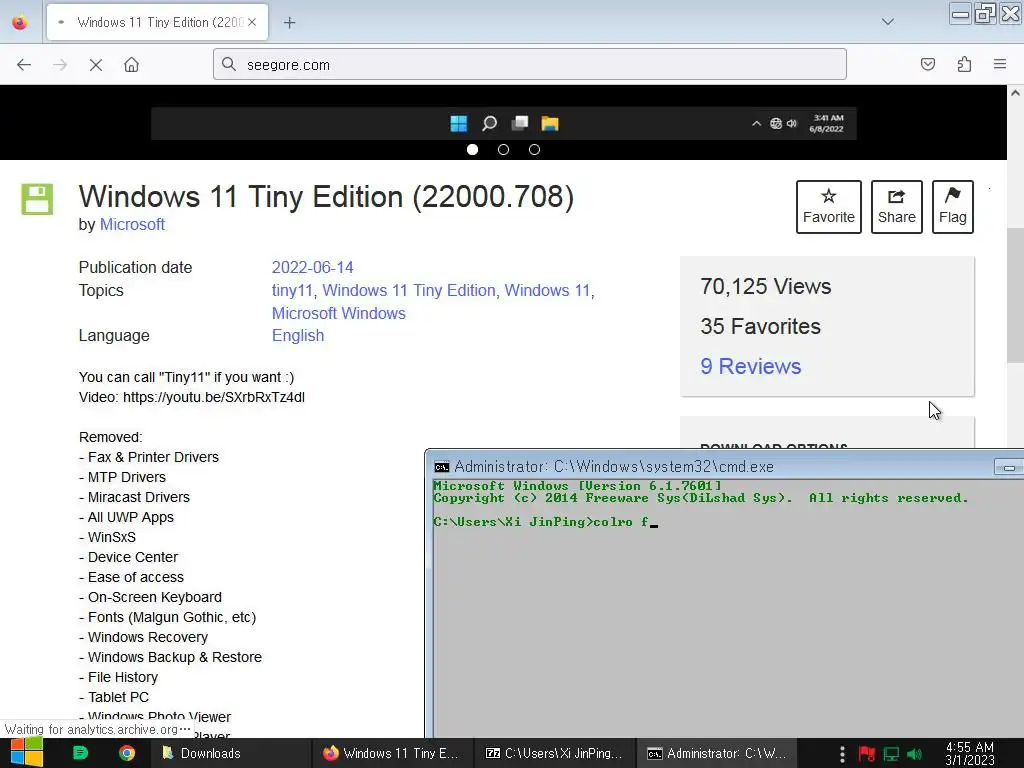Close the Windows 11 Tiny Edition tab
Image resolution: width=1024 pixels, height=768 pixels.
coord(252,22)
